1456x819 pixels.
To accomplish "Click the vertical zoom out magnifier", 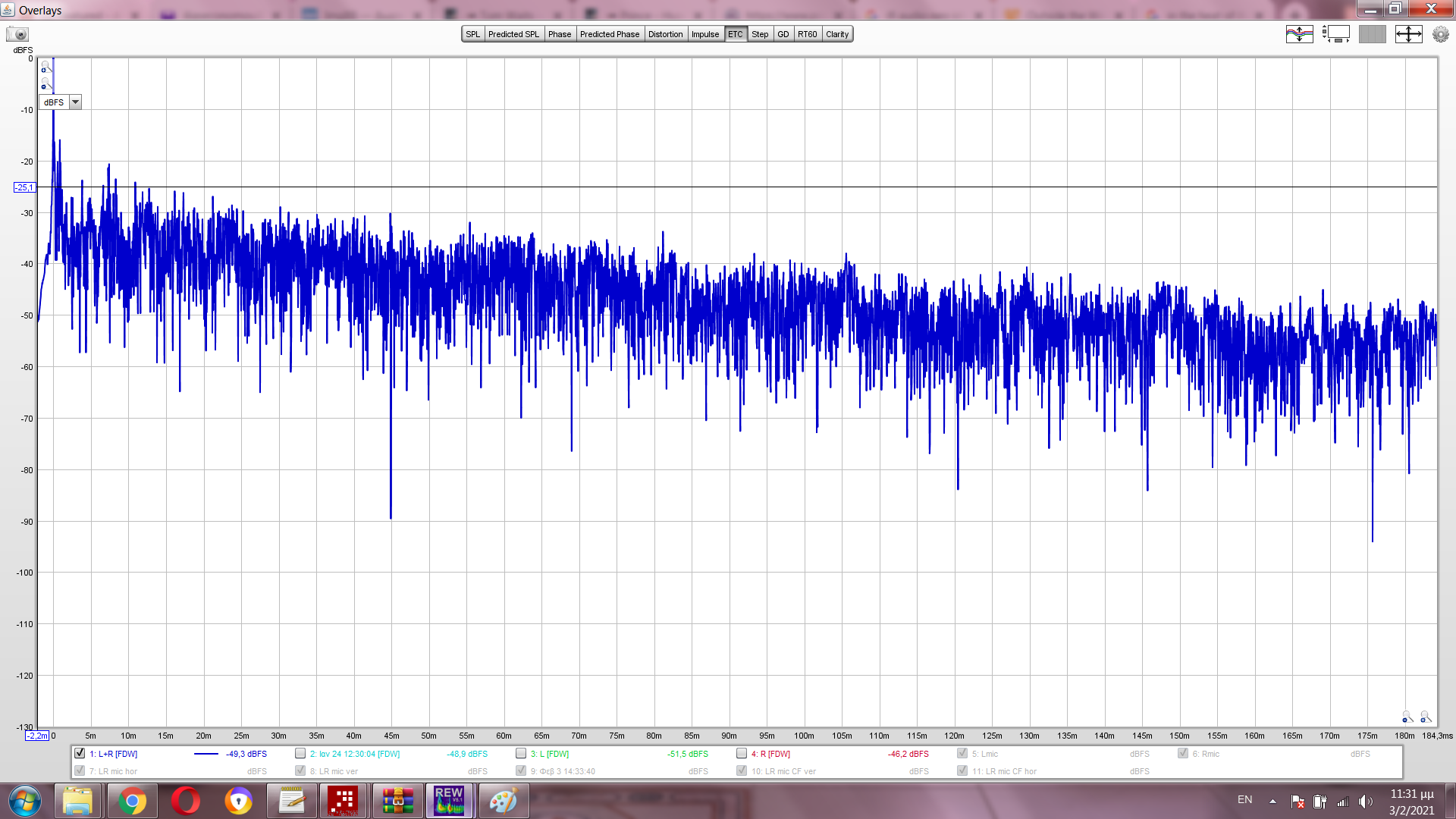I will point(45,84).
